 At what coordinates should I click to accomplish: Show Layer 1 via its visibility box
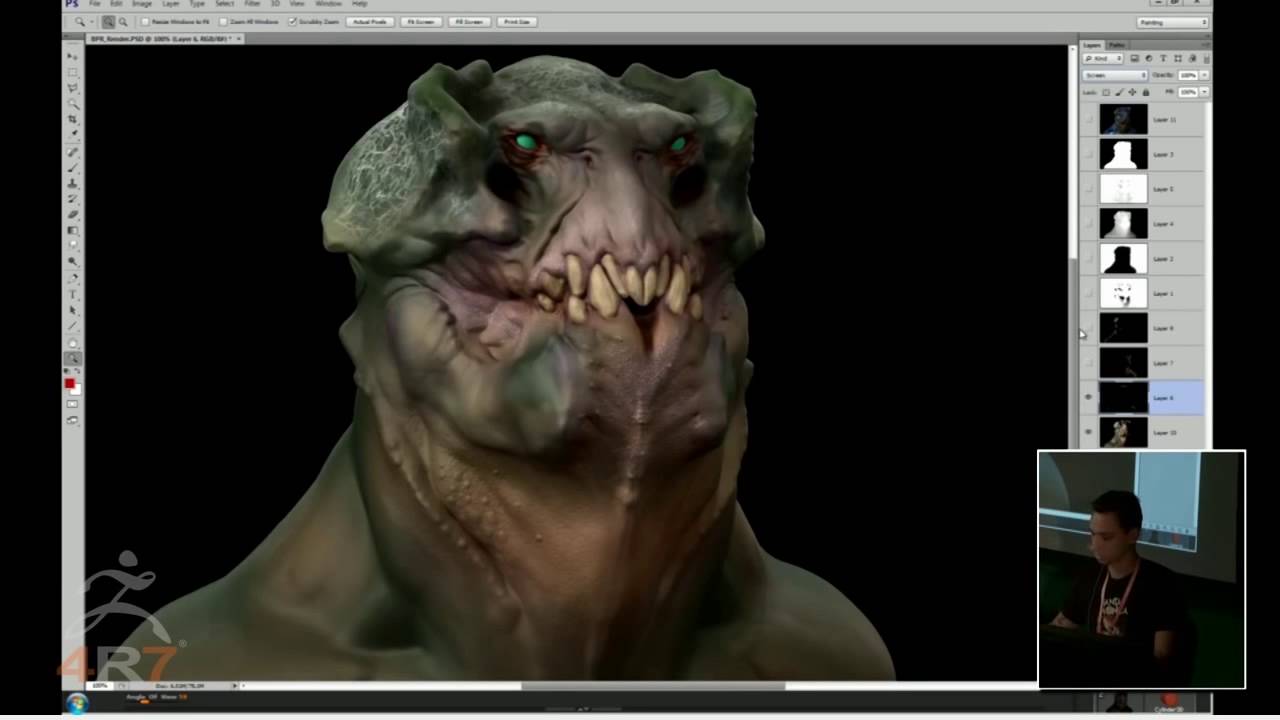1088,293
